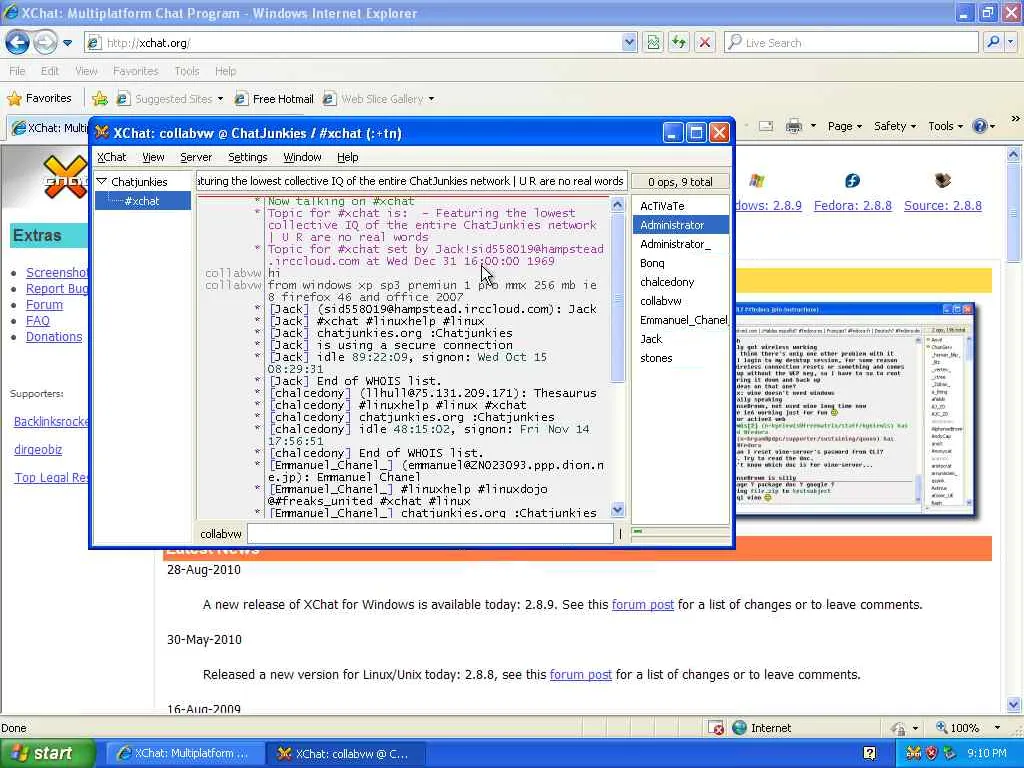Open the recent pages dropdown arrow

pyautogui.click(x=67, y=43)
